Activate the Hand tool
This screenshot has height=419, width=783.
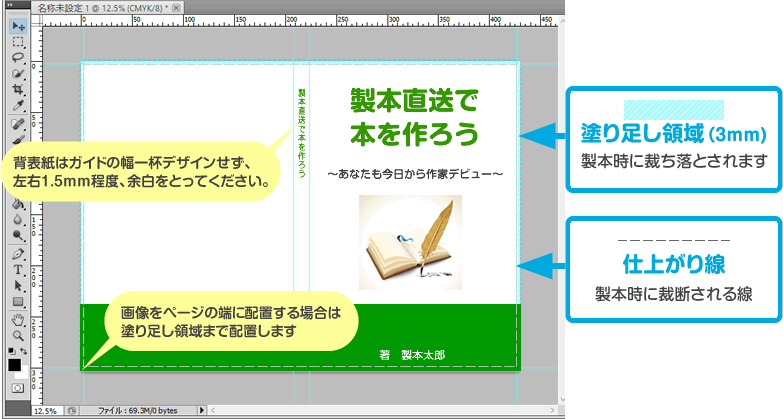pyautogui.click(x=18, y=320)
